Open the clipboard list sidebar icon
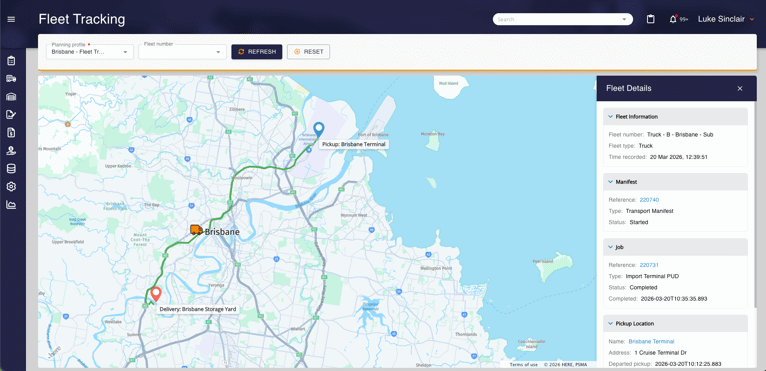 point(11,61)
